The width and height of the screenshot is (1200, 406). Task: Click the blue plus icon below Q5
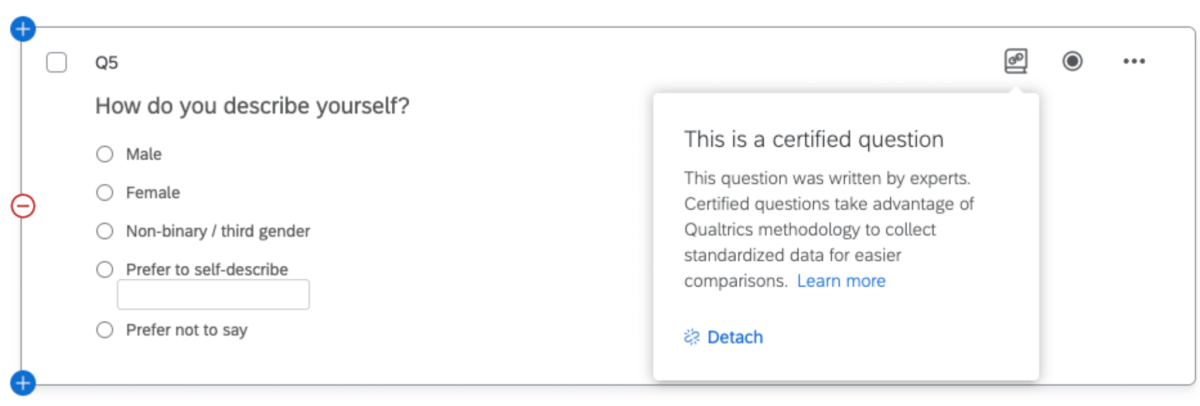23,381
